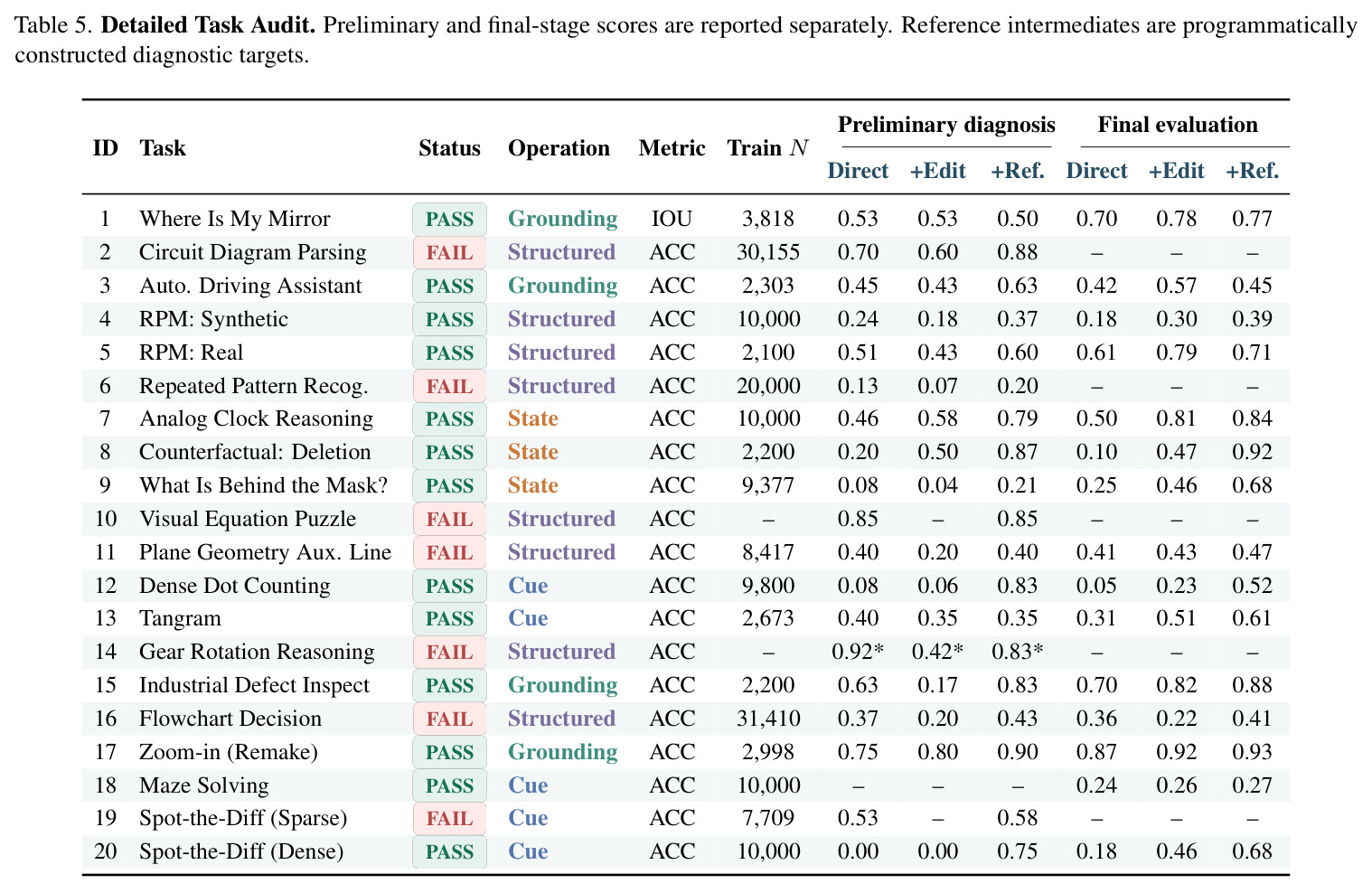Screen dimensions: 1372x893
Task: Click the 0.92* Direct value for Gear Rotation
Action: [x=858, y=652]
